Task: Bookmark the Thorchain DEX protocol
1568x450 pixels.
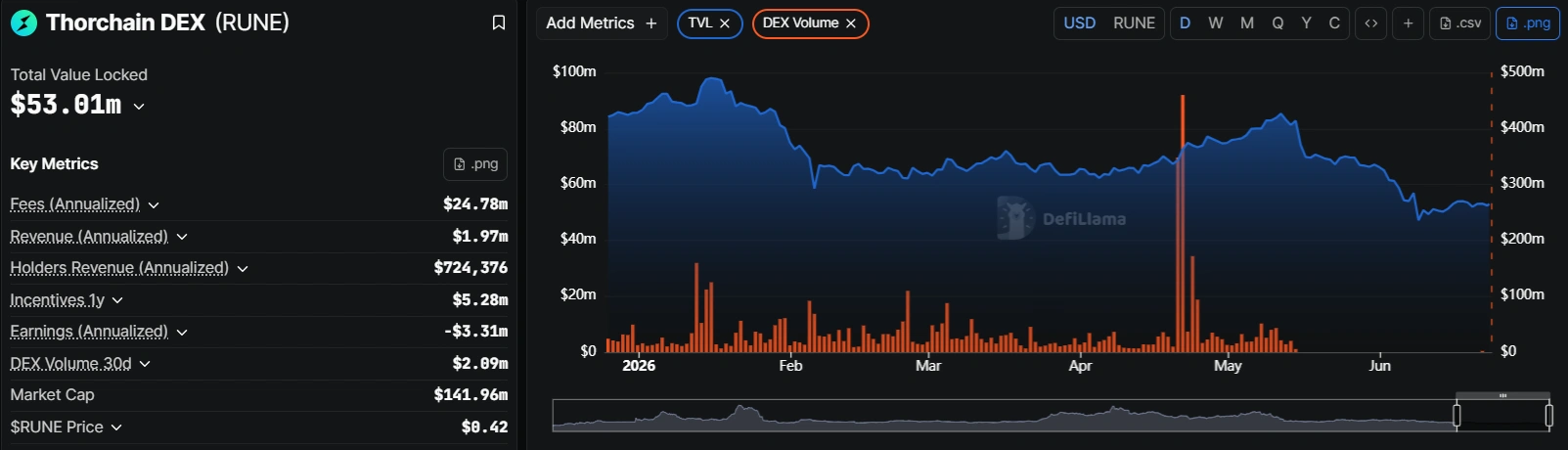Action: [x=499, y=22]
